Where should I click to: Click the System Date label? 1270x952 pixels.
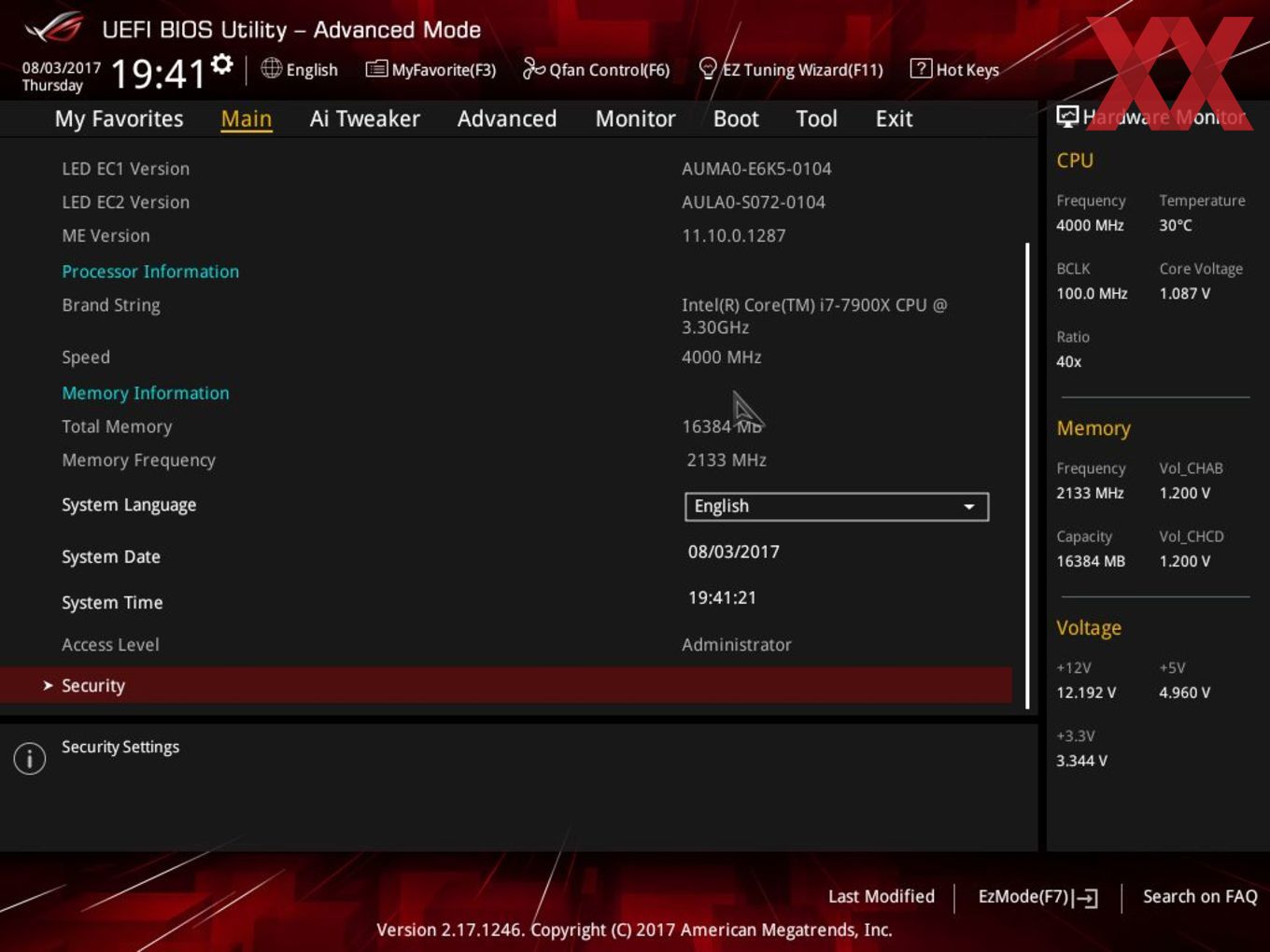111,556
